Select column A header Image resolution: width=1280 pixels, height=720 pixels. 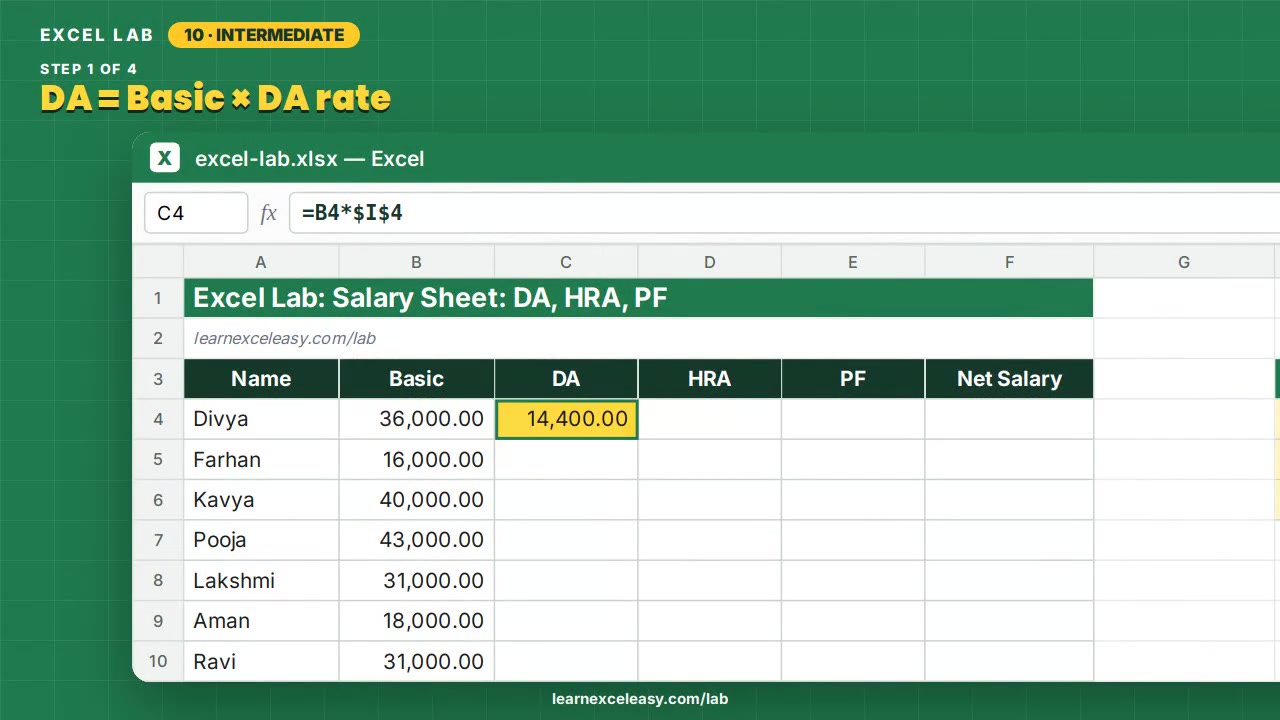261,262
